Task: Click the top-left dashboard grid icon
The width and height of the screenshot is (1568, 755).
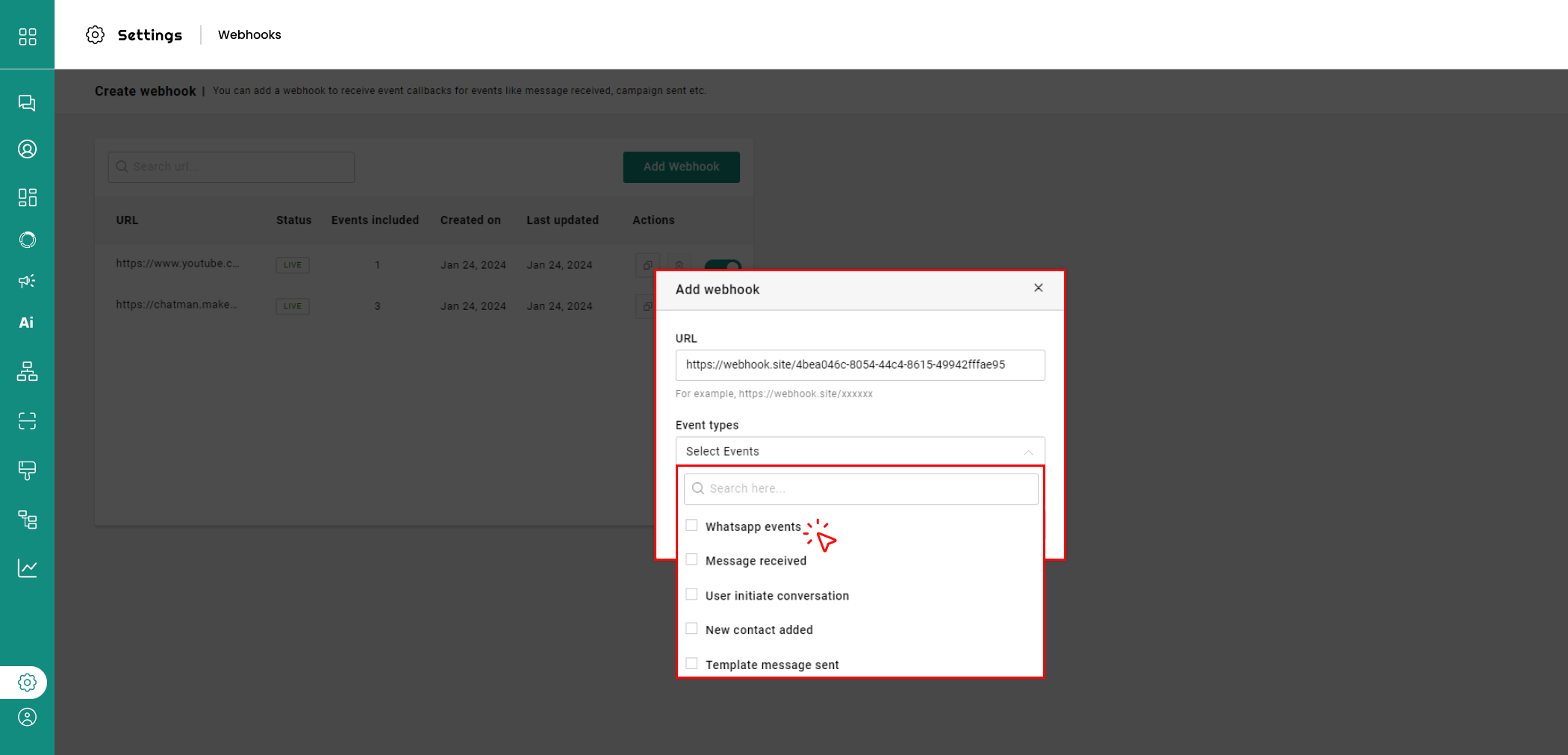Action: 27,37
